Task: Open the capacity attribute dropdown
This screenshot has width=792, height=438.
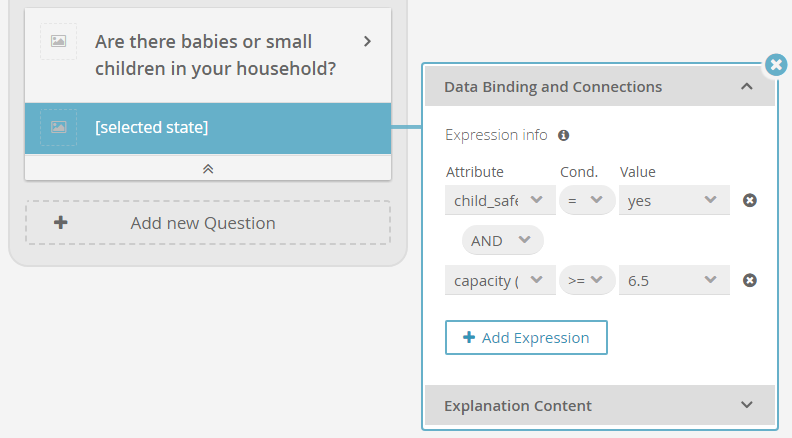Action: pyautogui.click(x=500, y=280)
